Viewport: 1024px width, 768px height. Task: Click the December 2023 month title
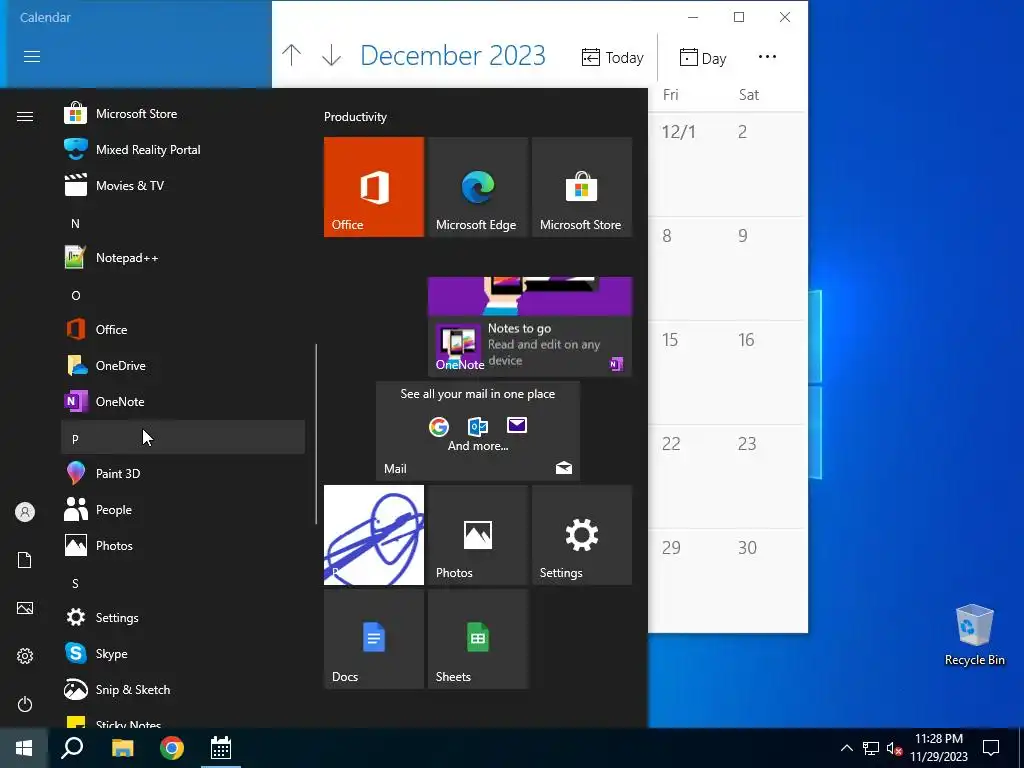[x=453, y=56]
